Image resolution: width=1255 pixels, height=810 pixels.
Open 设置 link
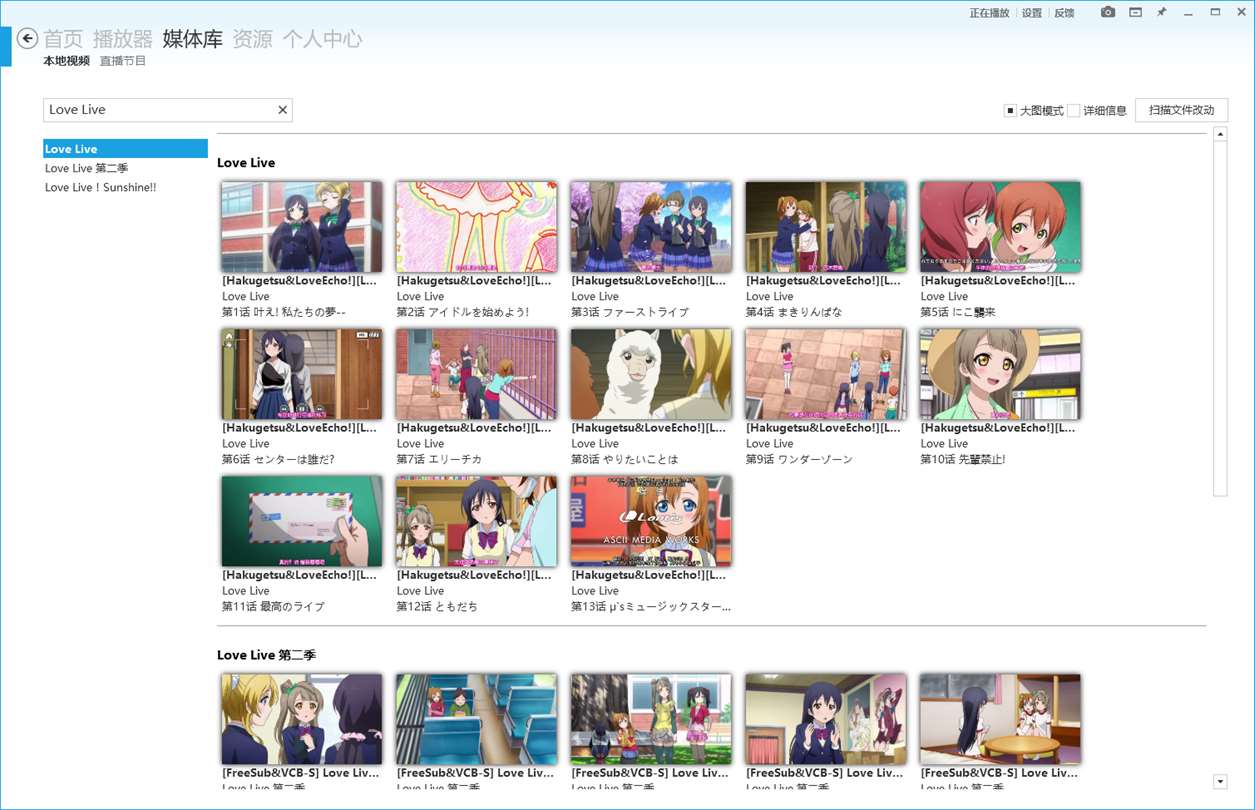click(1032, 13)
